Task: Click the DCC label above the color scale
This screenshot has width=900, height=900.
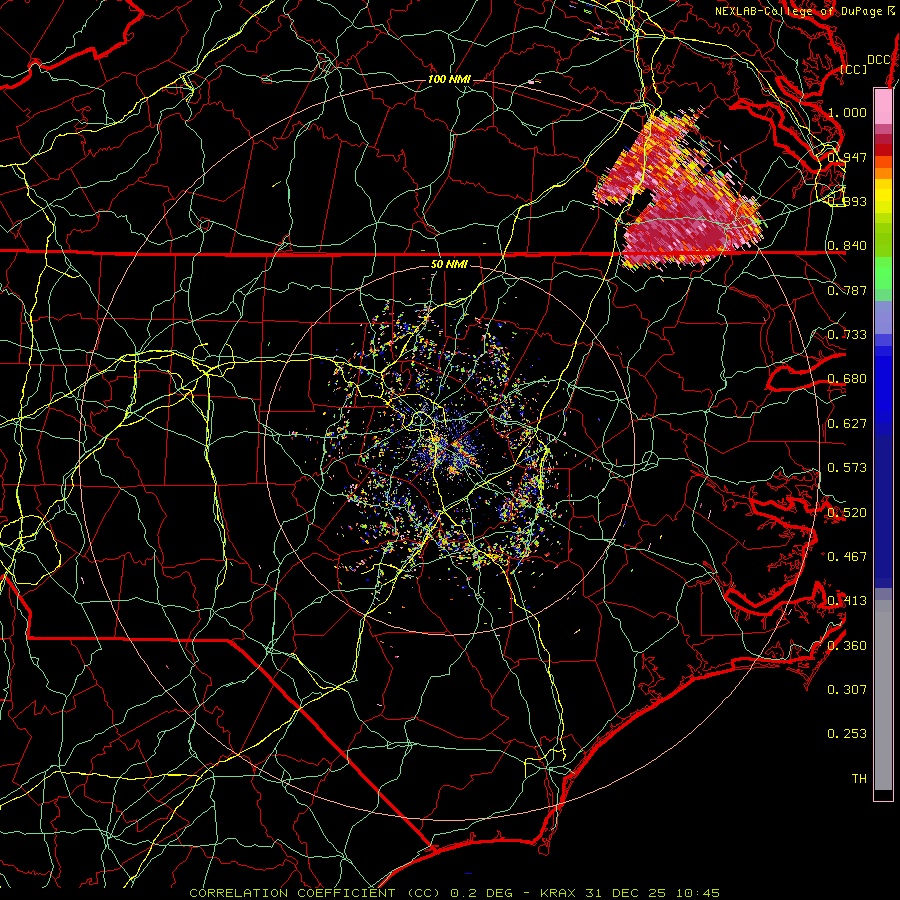Action: 878,60
